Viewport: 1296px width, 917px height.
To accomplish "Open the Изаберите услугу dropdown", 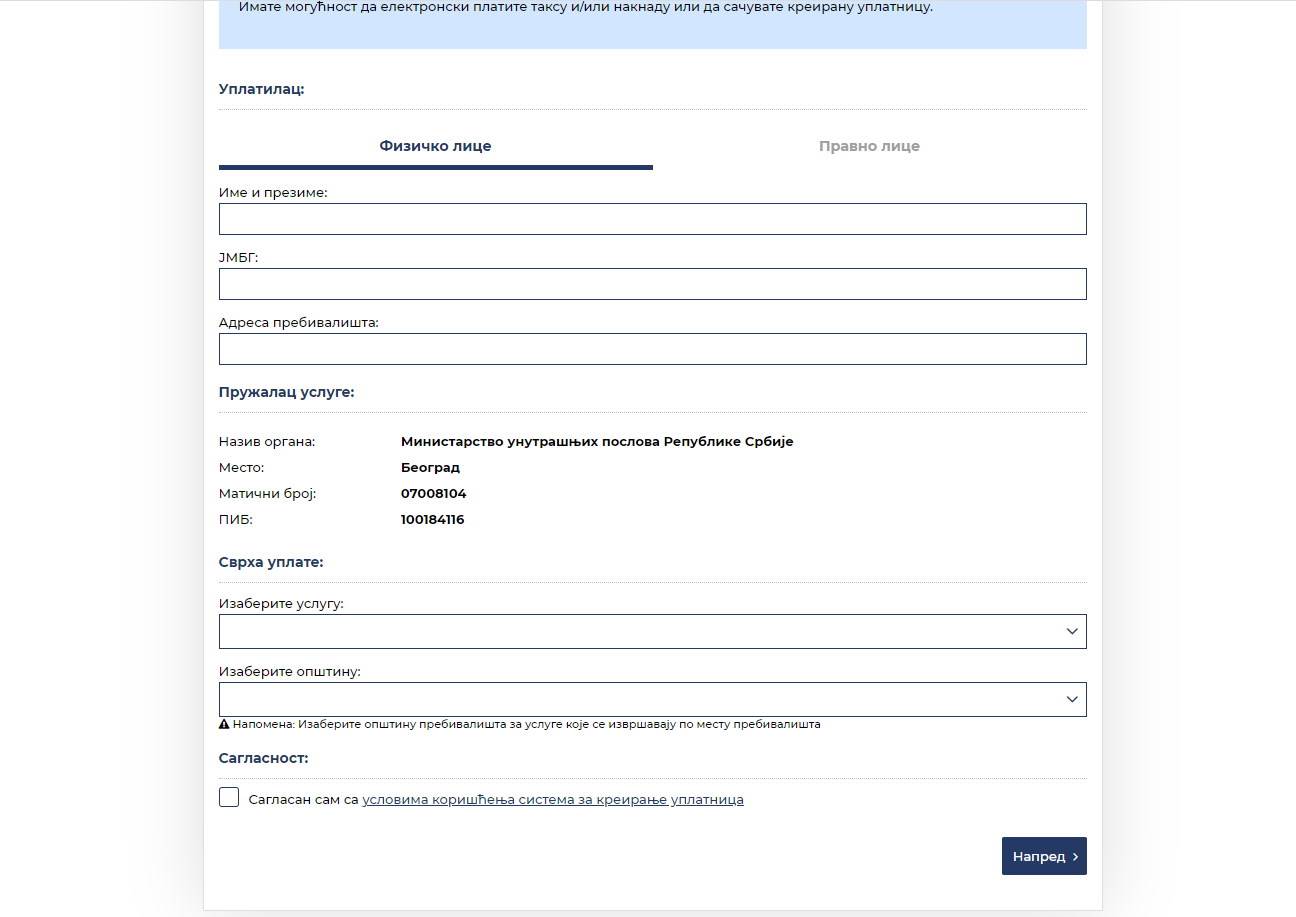I will coord(640,632).
